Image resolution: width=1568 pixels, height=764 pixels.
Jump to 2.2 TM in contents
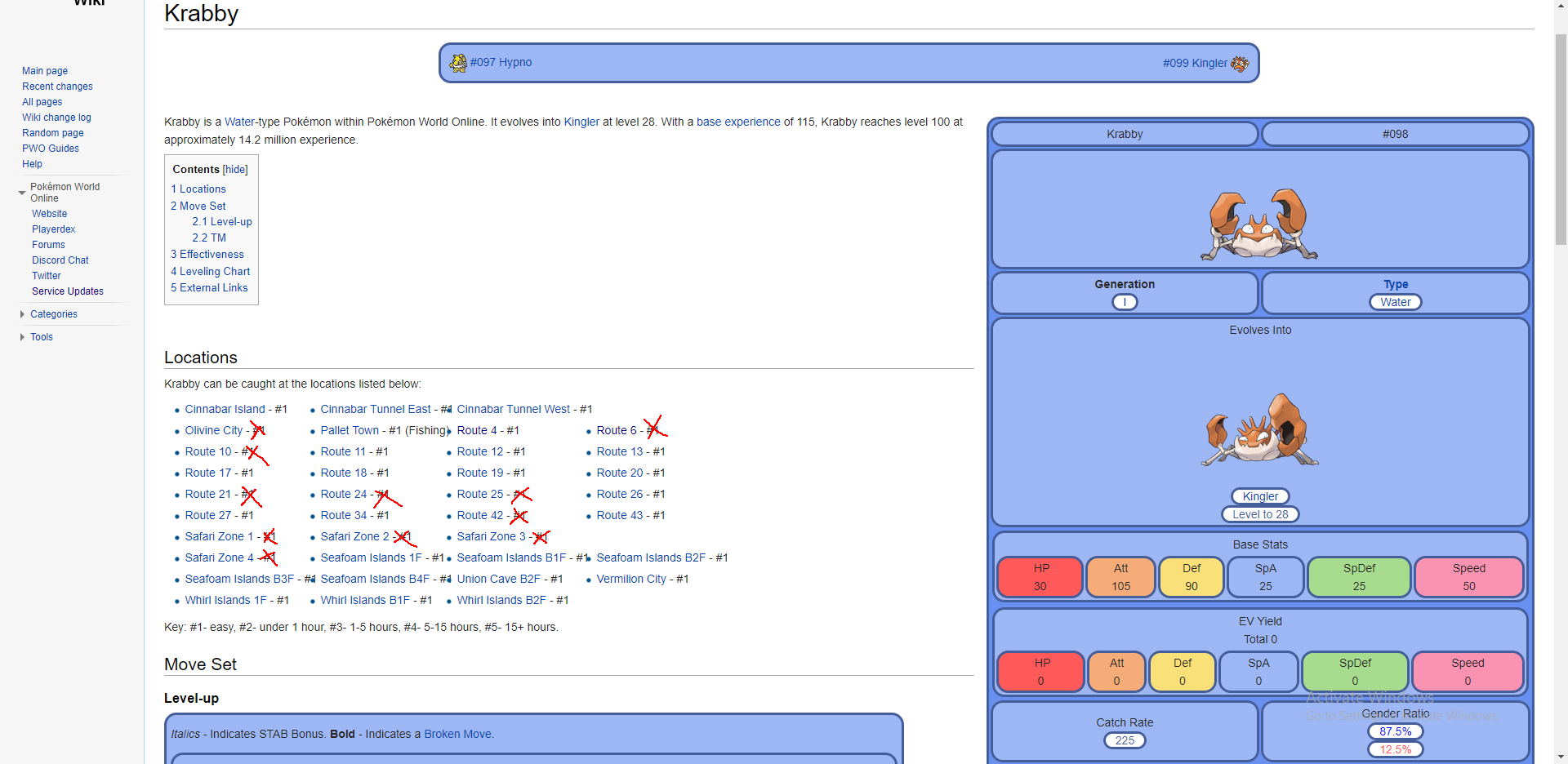click(x=209, y=238)
